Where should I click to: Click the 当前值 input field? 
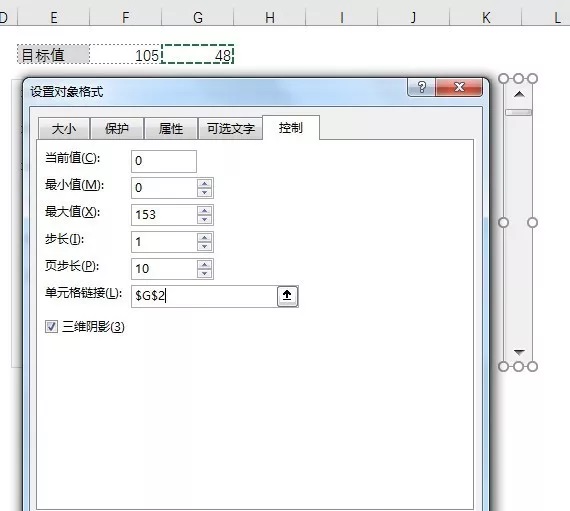[164, 161]
